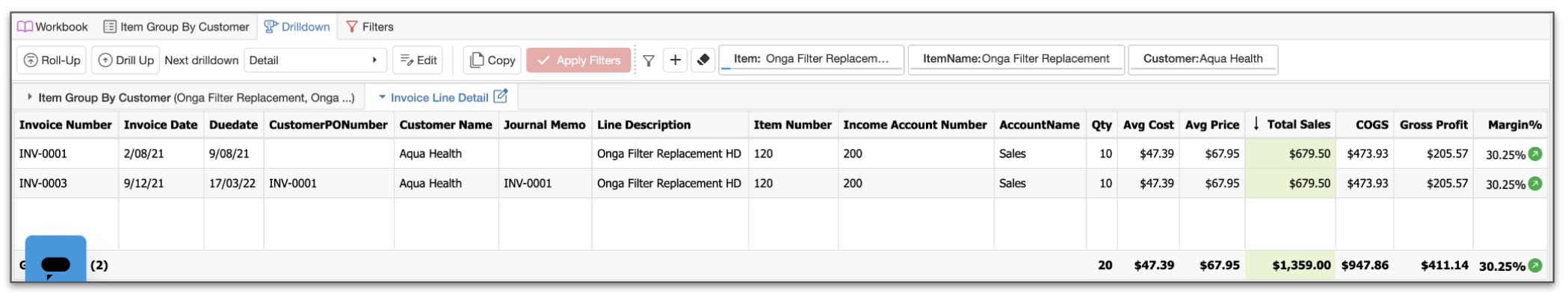Click Drilldown tab trophy icon

(x=271, y=27)
